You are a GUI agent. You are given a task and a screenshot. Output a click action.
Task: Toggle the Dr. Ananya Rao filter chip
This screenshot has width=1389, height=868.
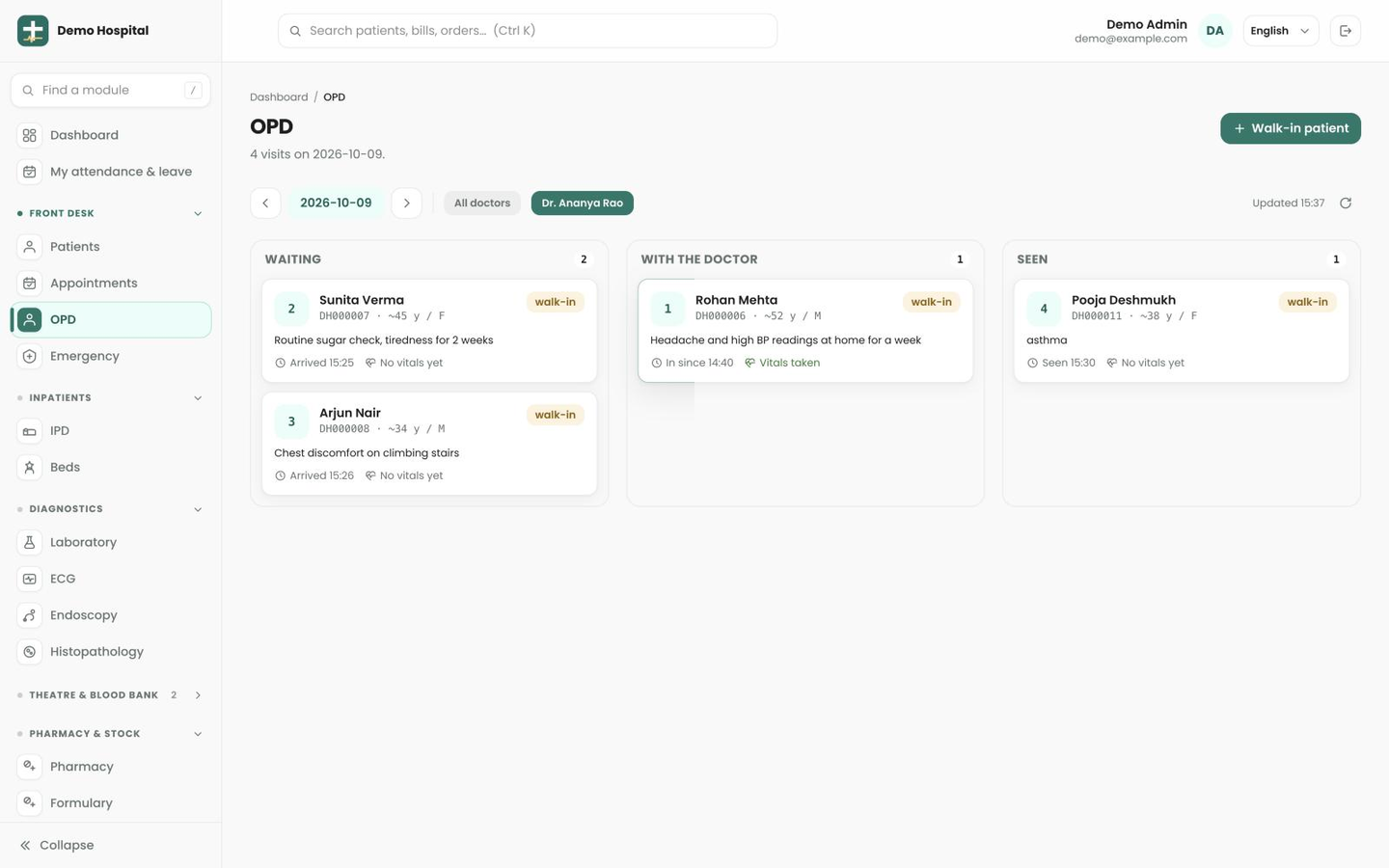coord(583,203)
